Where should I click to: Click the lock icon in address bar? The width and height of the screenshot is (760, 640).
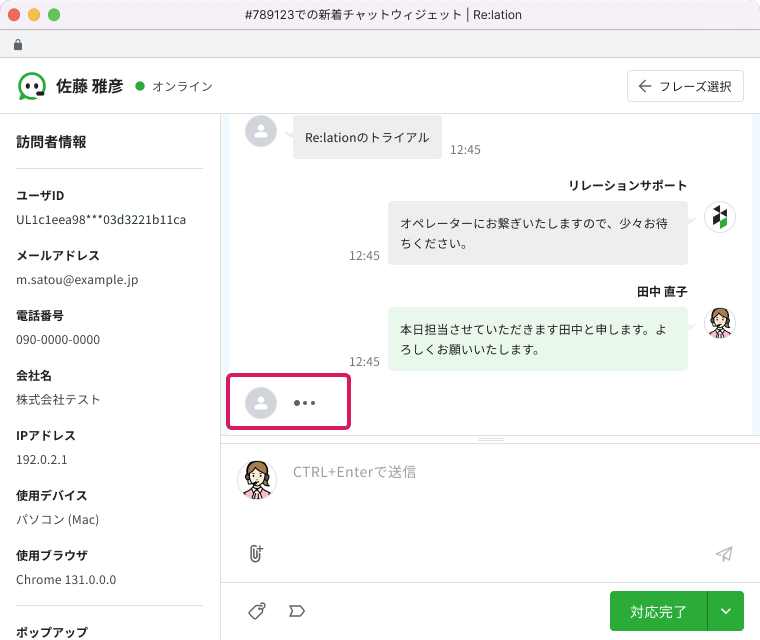click(x=18, y=45)
